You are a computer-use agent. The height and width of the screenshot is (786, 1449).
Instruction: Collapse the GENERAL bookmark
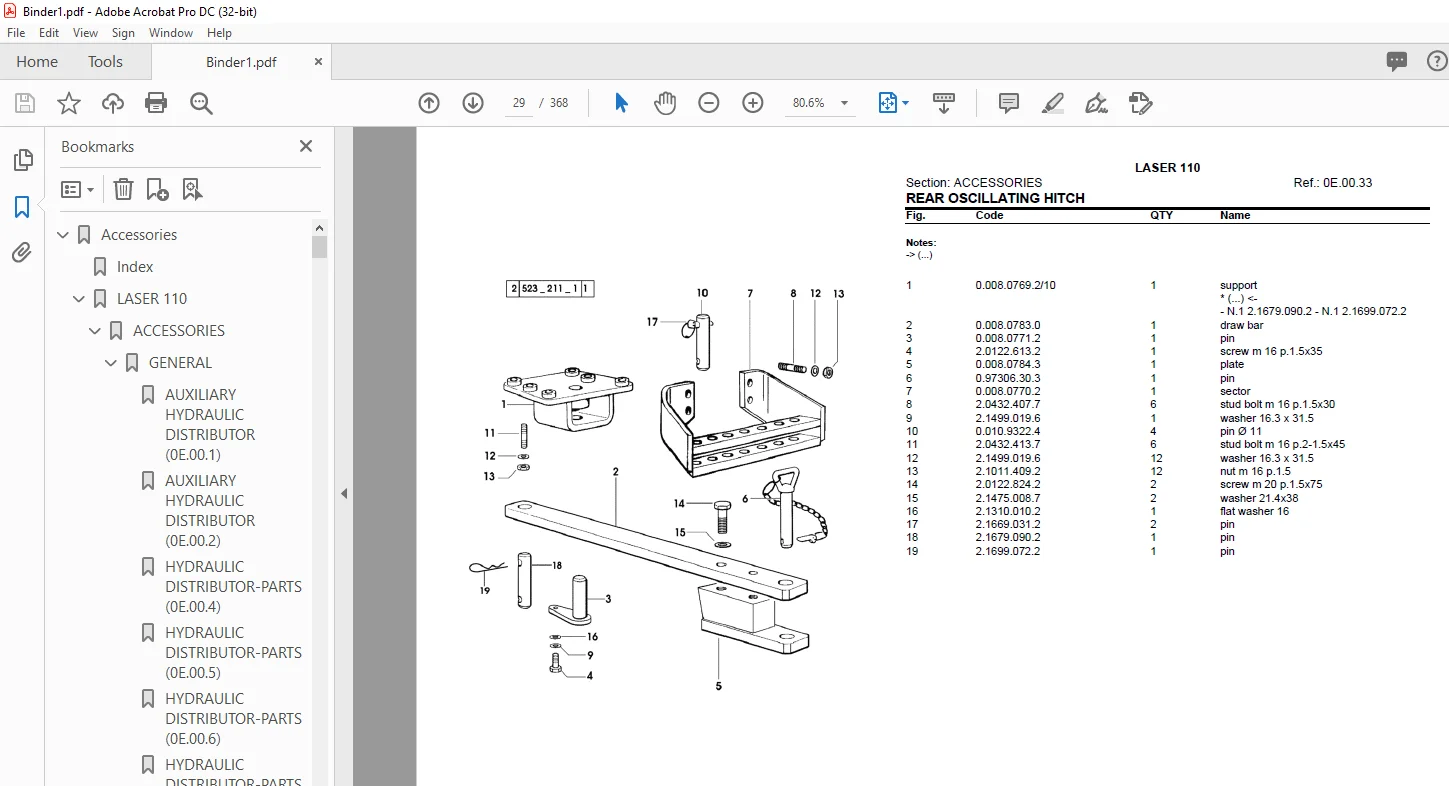pyautogui.click(x=112, y=363)
